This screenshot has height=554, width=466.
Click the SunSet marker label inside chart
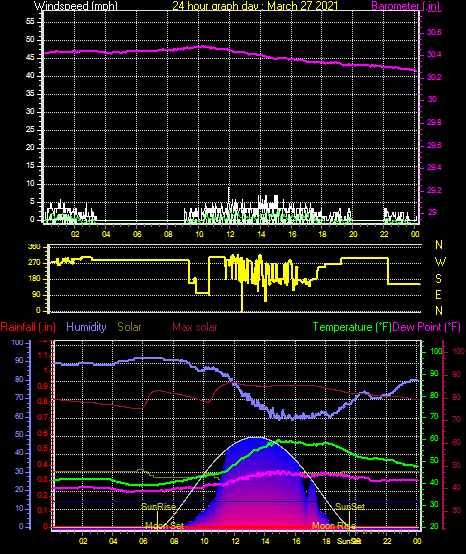pos(350,507)
